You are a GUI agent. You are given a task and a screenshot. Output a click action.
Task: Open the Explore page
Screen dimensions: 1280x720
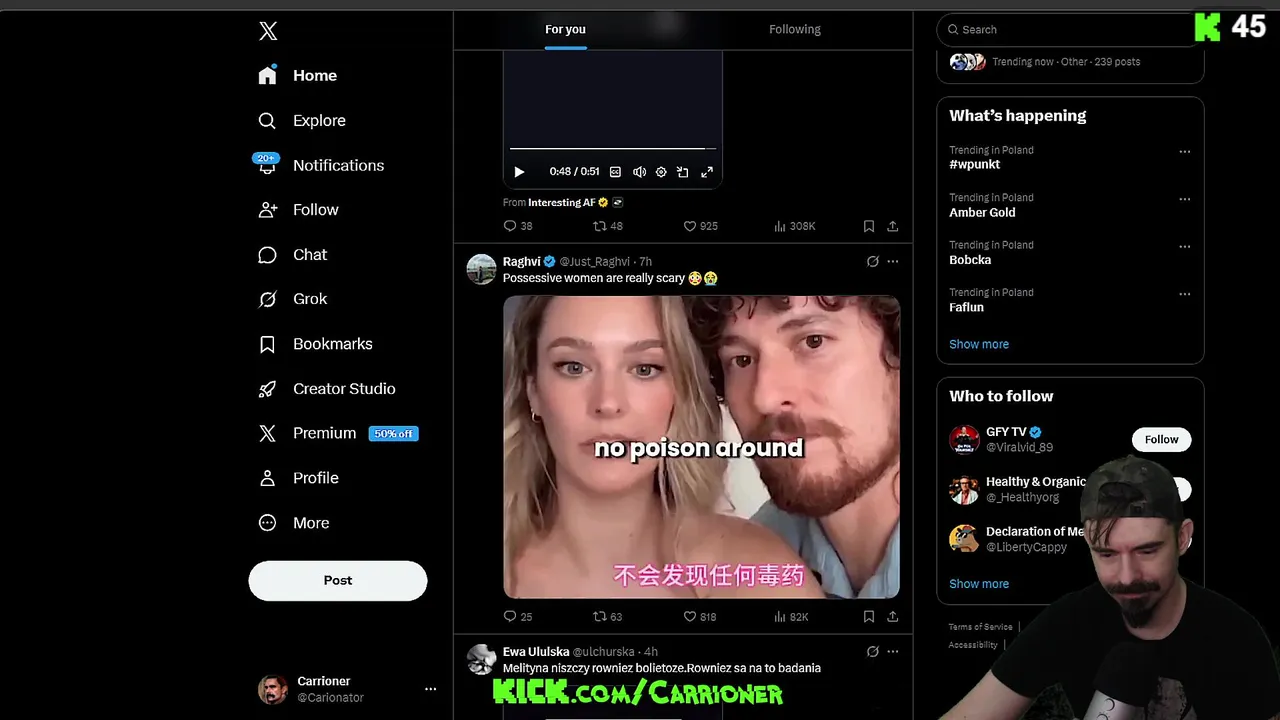tap(301, 120)
